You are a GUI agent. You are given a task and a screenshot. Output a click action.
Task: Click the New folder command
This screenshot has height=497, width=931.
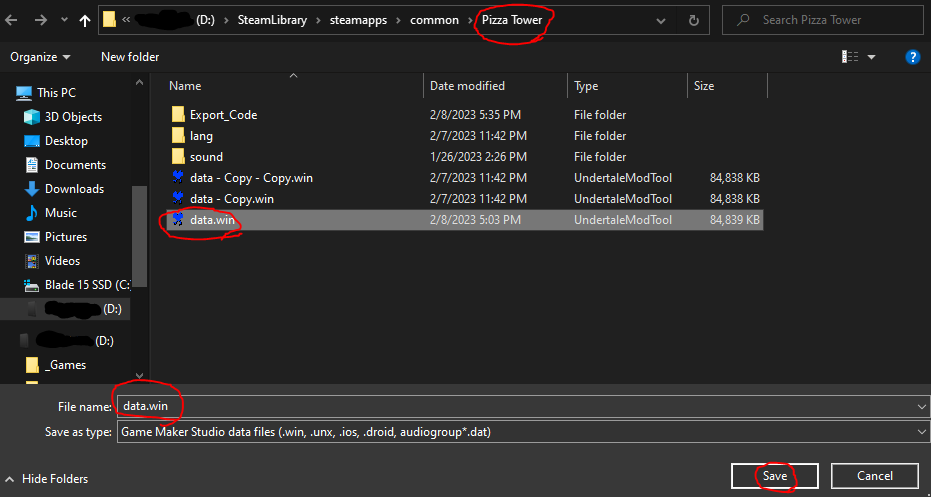130,57
